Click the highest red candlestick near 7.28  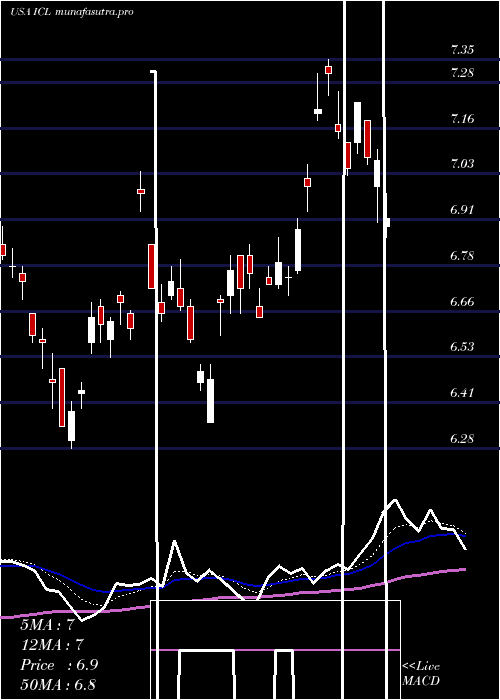click(x=329, y=70)
